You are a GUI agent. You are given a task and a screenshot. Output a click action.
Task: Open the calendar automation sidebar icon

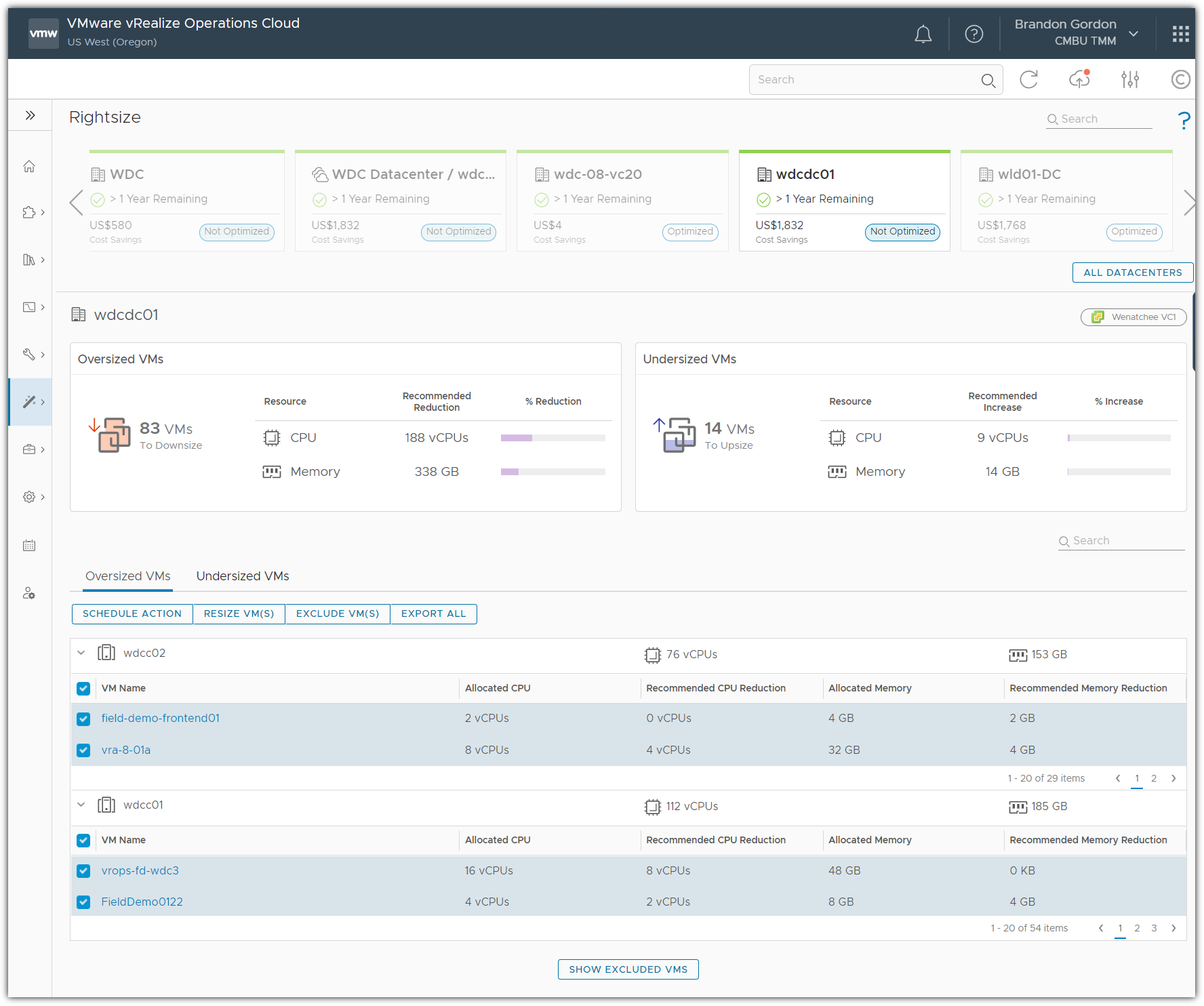click(29, 546)
